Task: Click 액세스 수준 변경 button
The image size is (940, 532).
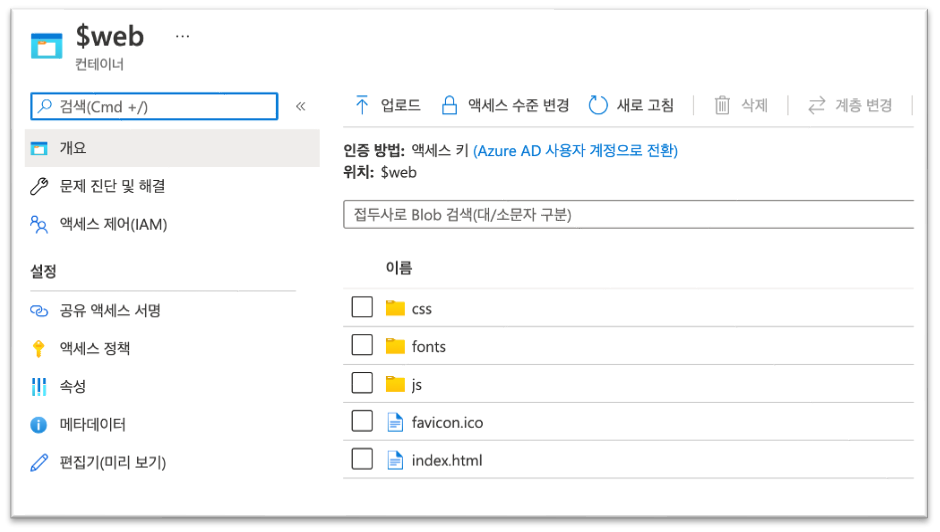Action: pos(505,106)
